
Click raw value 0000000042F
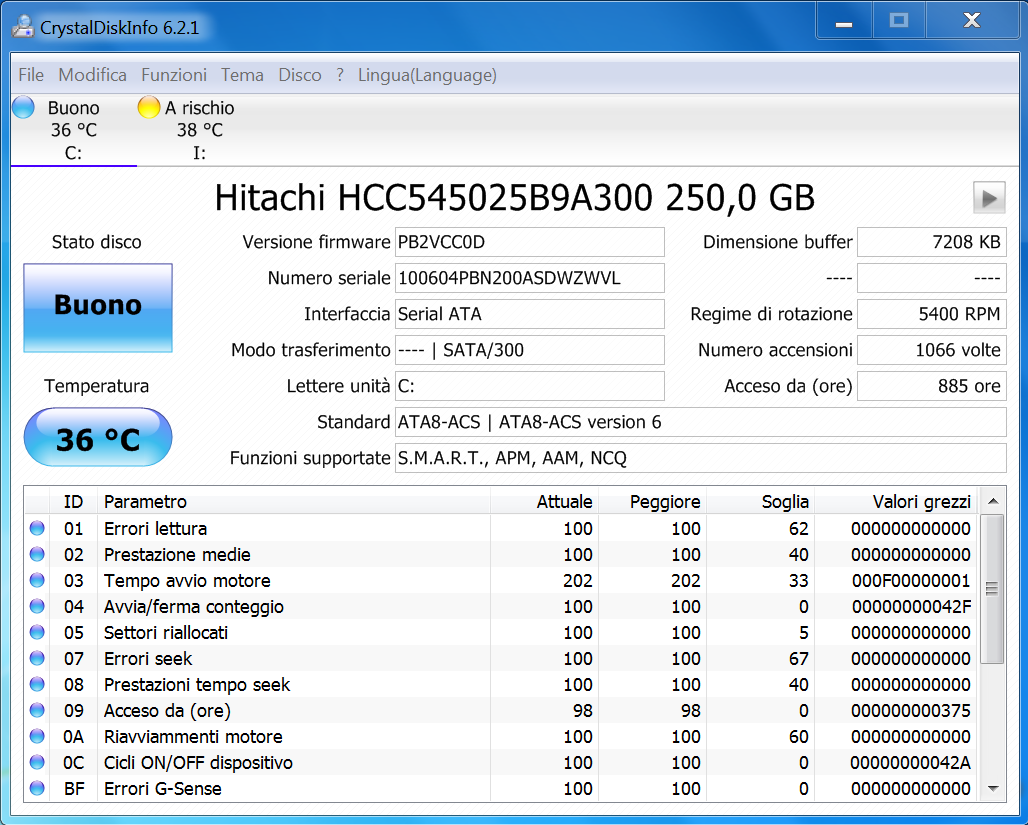911,607
